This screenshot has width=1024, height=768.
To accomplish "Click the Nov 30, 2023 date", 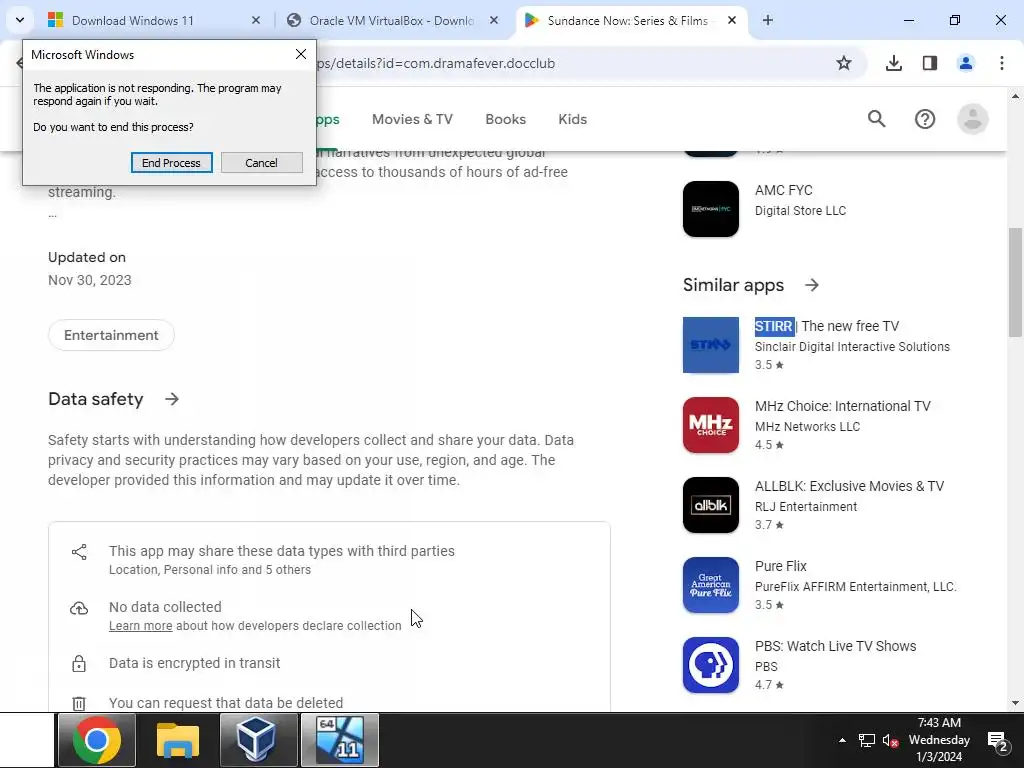I will click(x=89, y=280).
